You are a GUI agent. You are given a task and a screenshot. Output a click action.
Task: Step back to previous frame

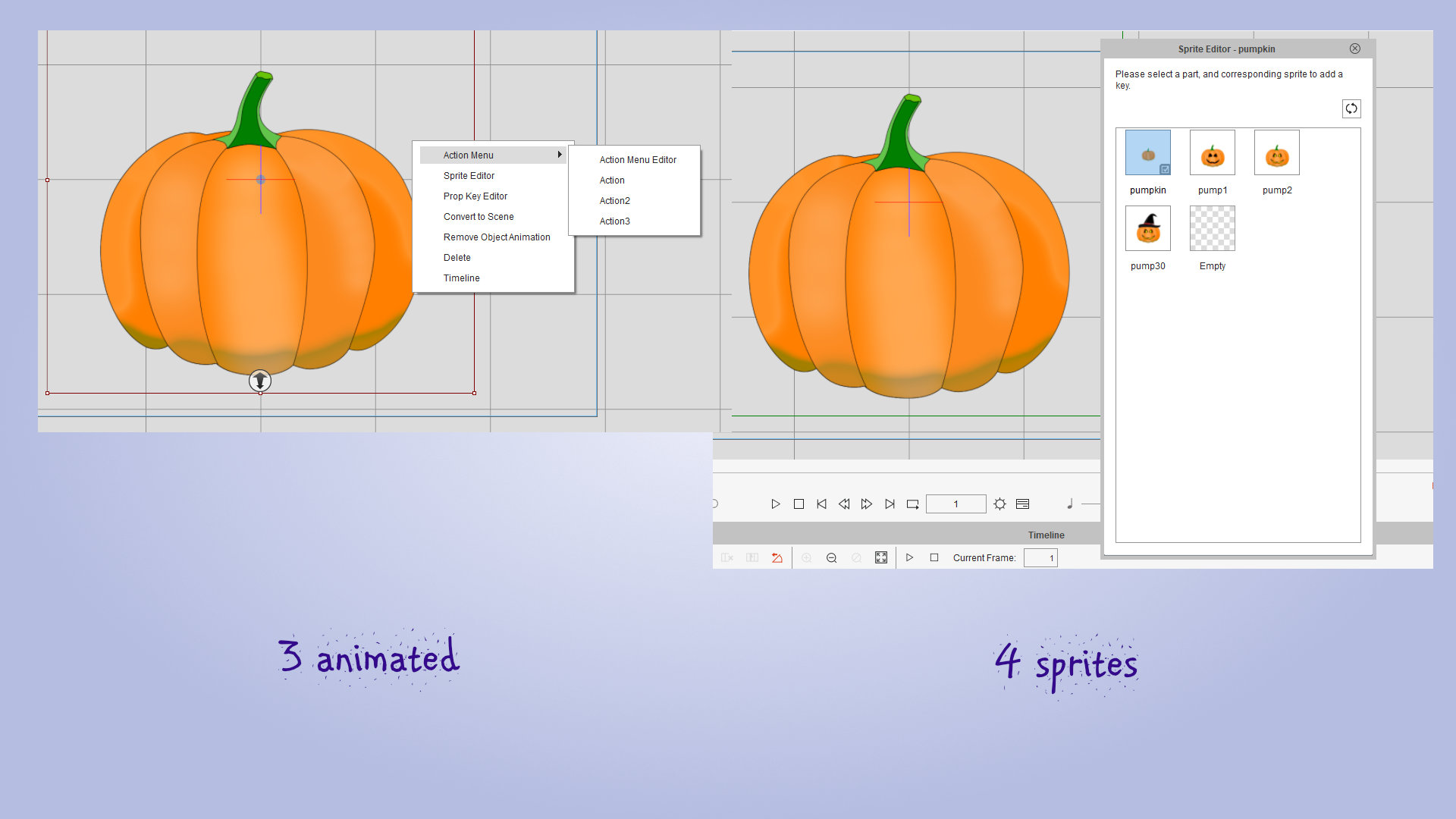point(844,504)
